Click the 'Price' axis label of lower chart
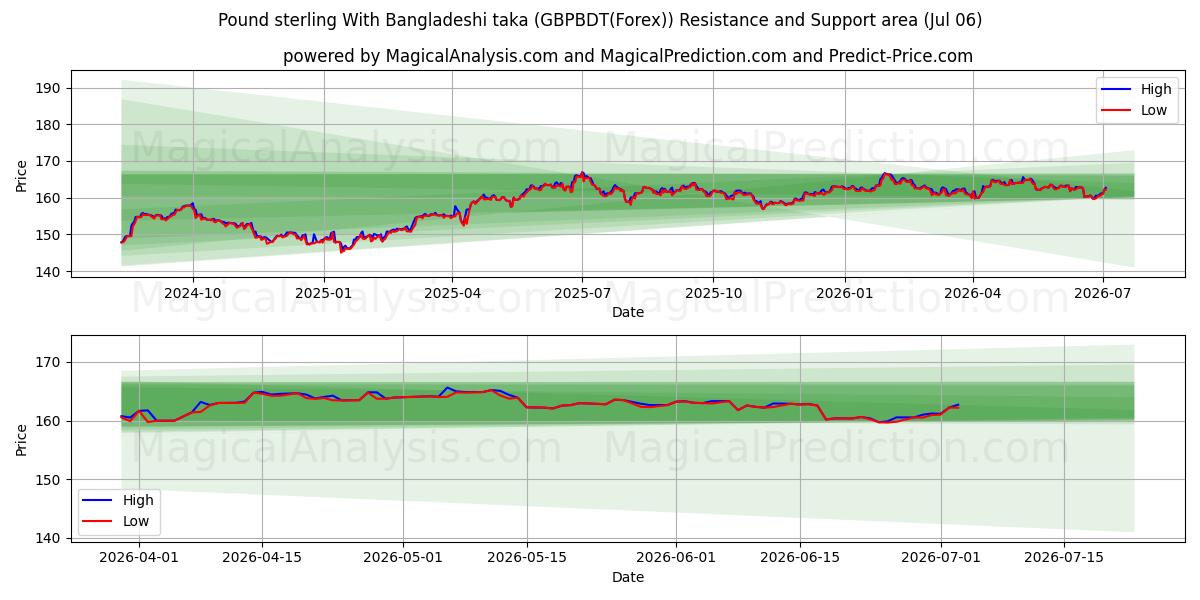The height and width of the screenshot is (600, 1200). (22, 440)
